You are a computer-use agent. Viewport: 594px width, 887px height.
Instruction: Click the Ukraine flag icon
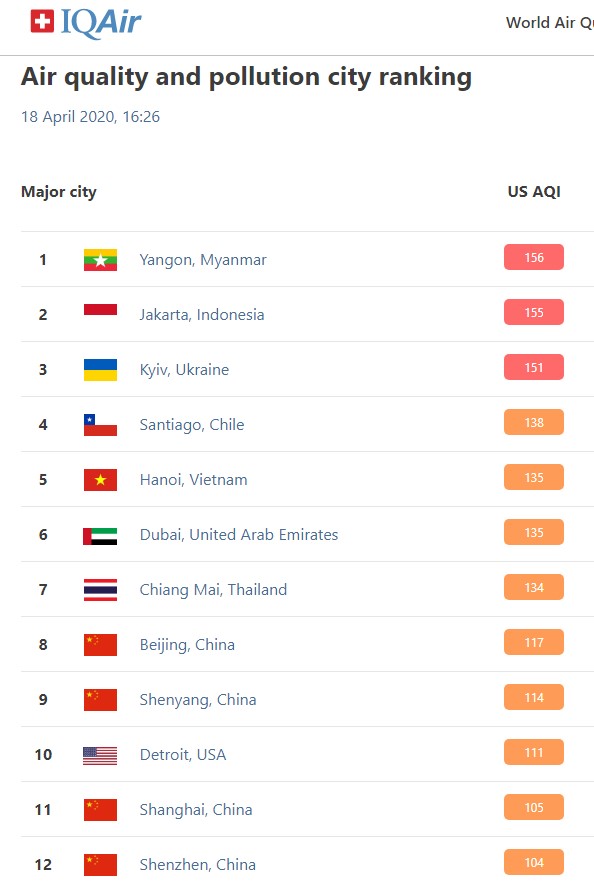tap(100, 369)
